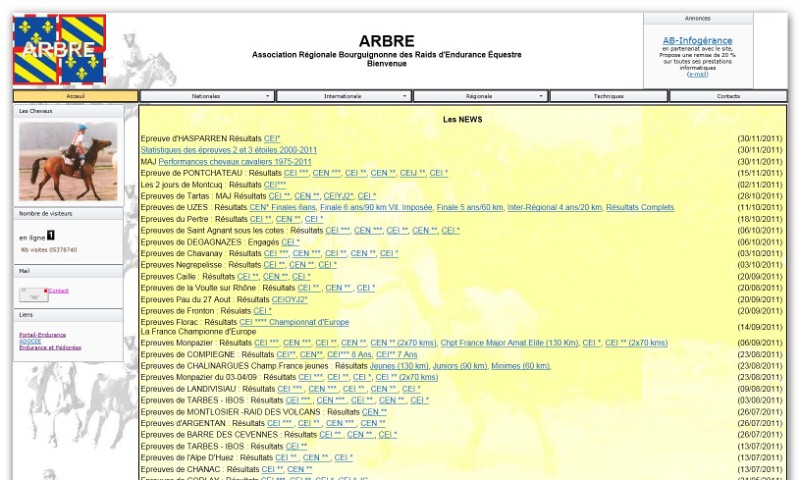Open UZES CEN* Finales 6ans link
The height and width of the screenshot is (480, 800).
(x=282, y=208)
